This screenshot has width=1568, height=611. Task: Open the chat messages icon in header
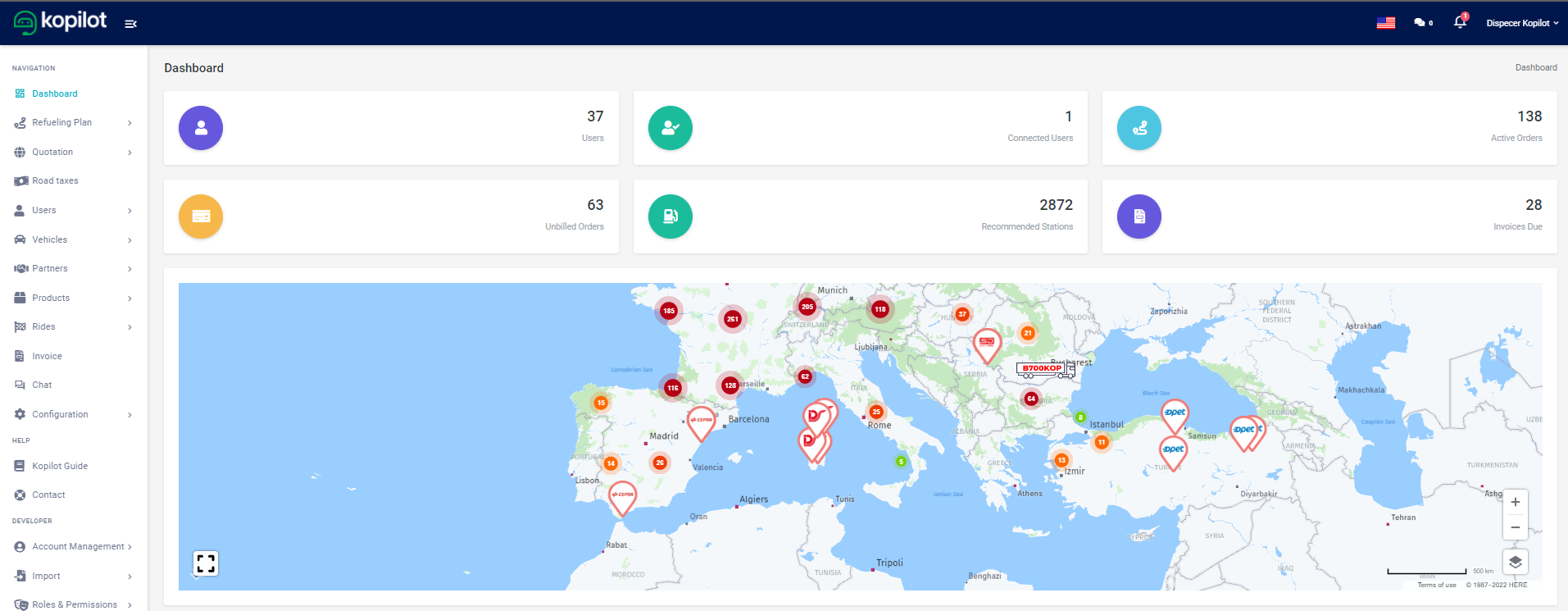(1420, 23)
